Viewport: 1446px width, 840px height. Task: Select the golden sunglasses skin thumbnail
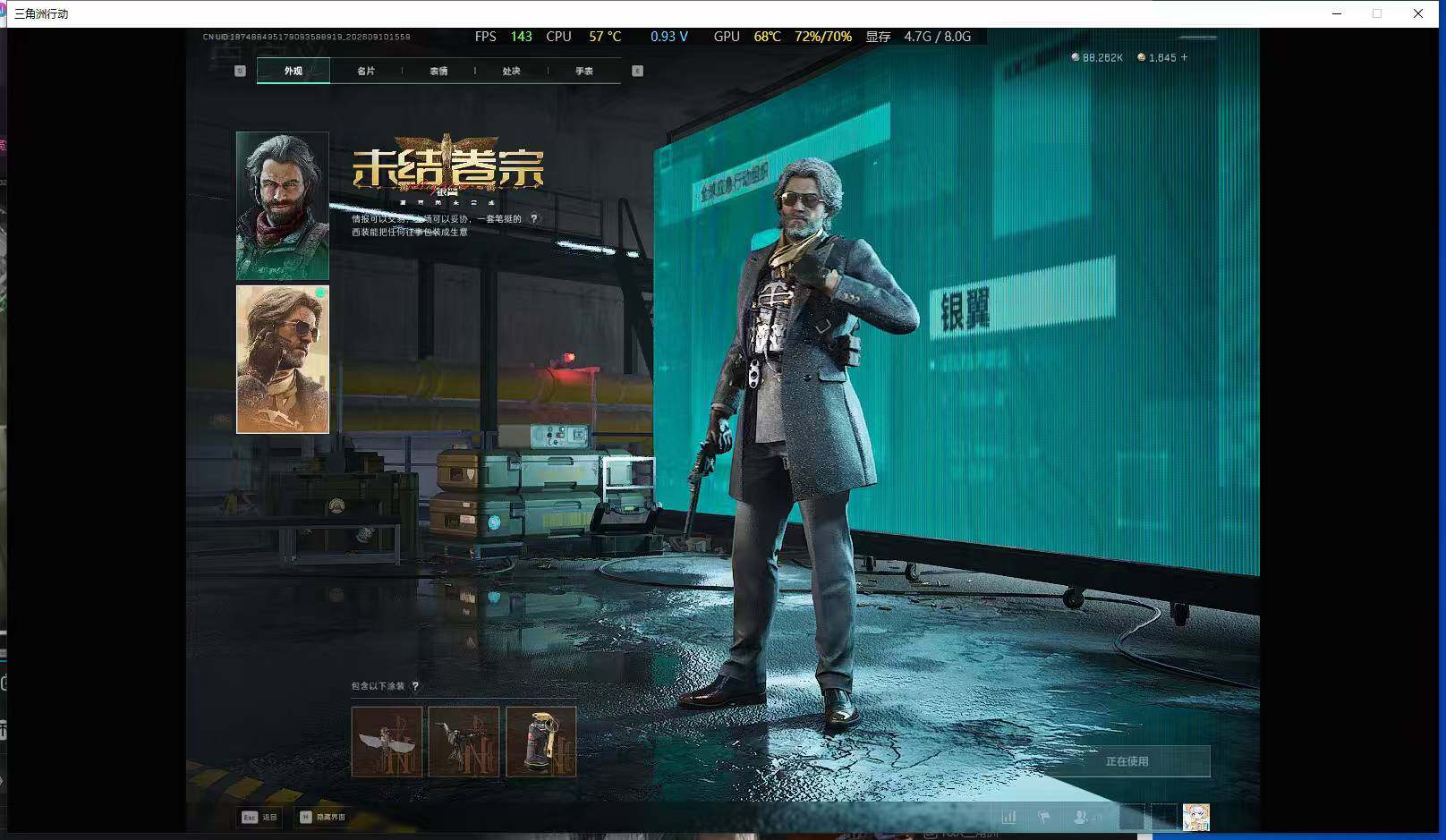coord(283,360)
